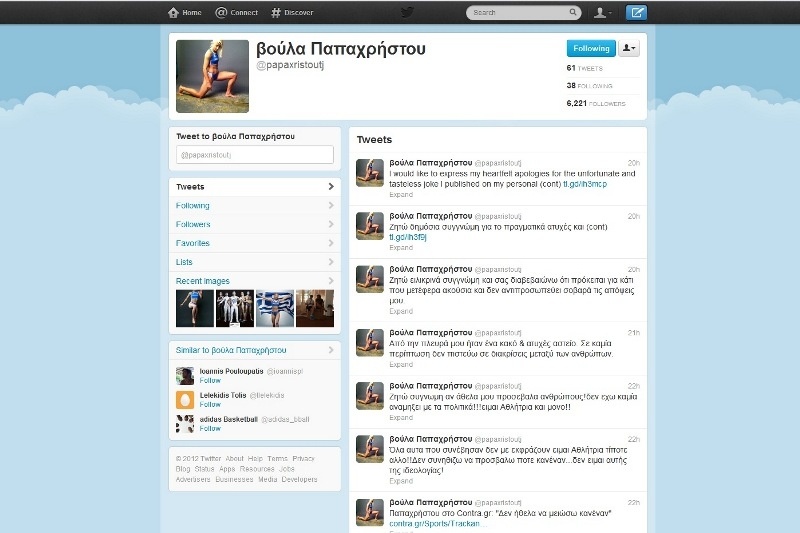Open footer Advertisers link
The width and height of the screenshot is (800, 533).
tap(193, 479)
